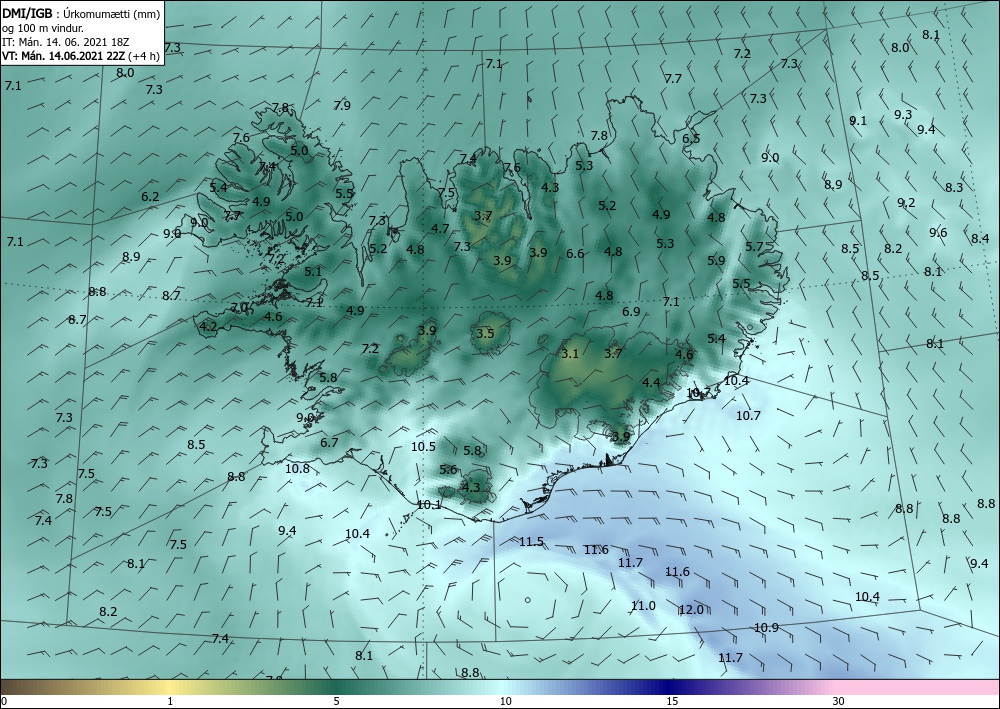
Task: Click the 'DMI/IGB : Úrkomumætti (mm)' title line
Action: 81,13
